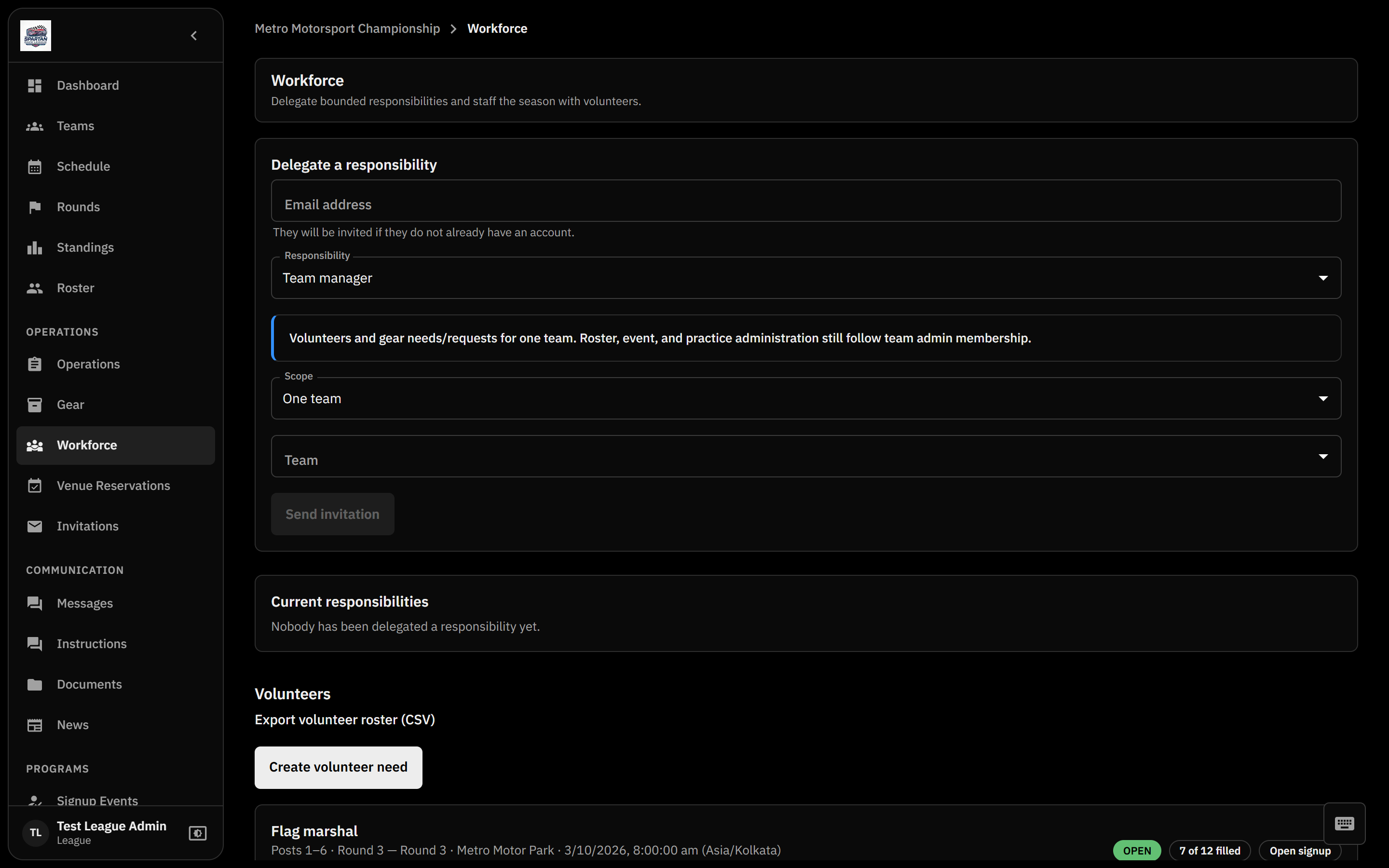Image resolution: width=1389 pixels, height=868 pixels.
Task: Open the Team selection dropdown
Action: [x=806, y=456]
